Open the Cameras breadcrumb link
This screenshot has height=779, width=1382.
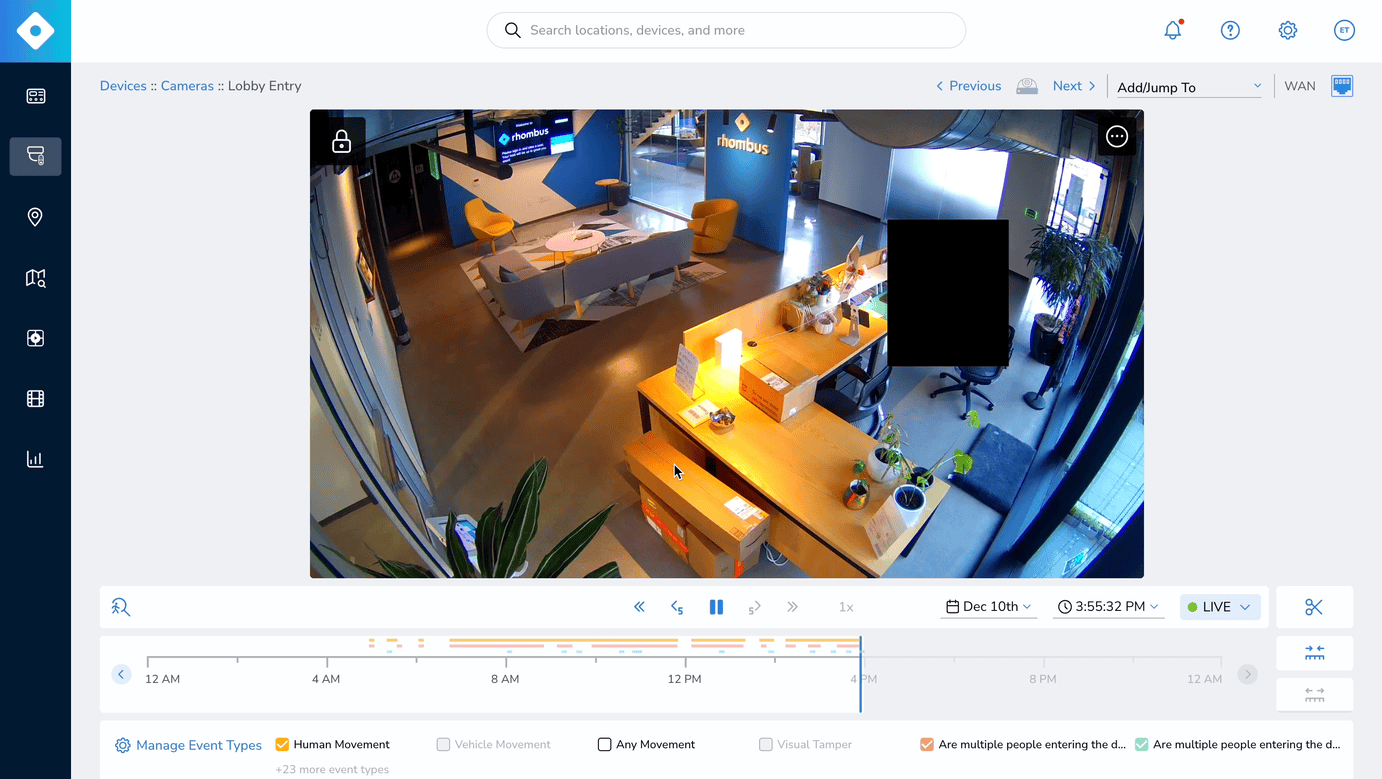[187, 86]
